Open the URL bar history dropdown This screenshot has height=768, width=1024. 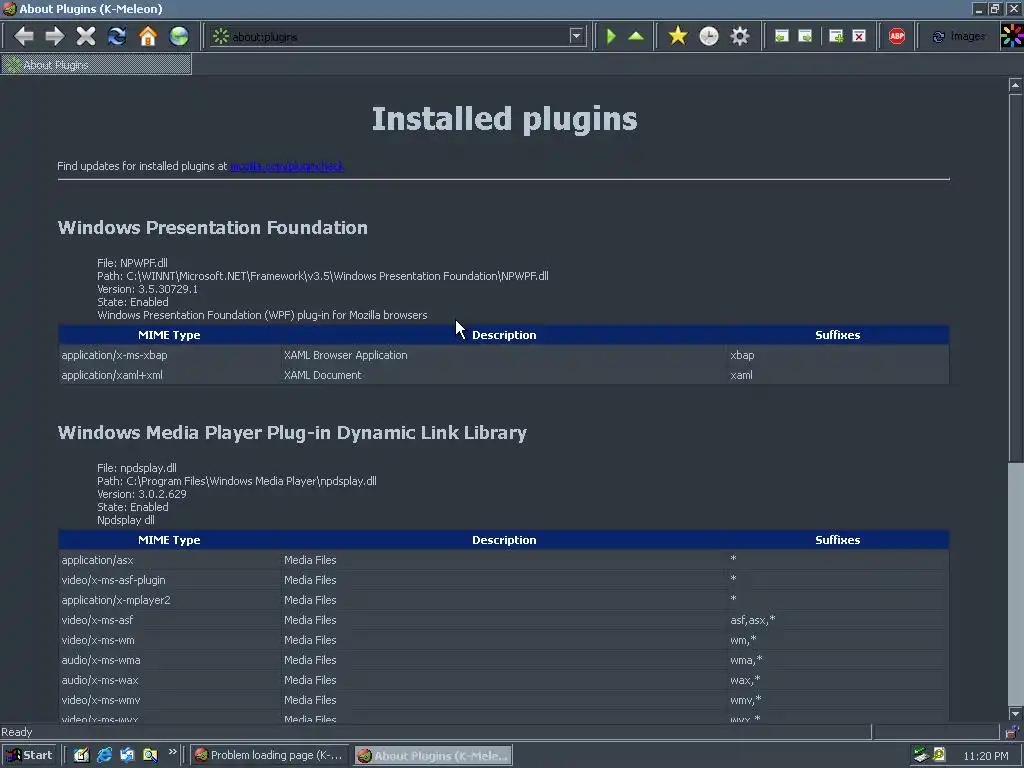tap(576, 36)
